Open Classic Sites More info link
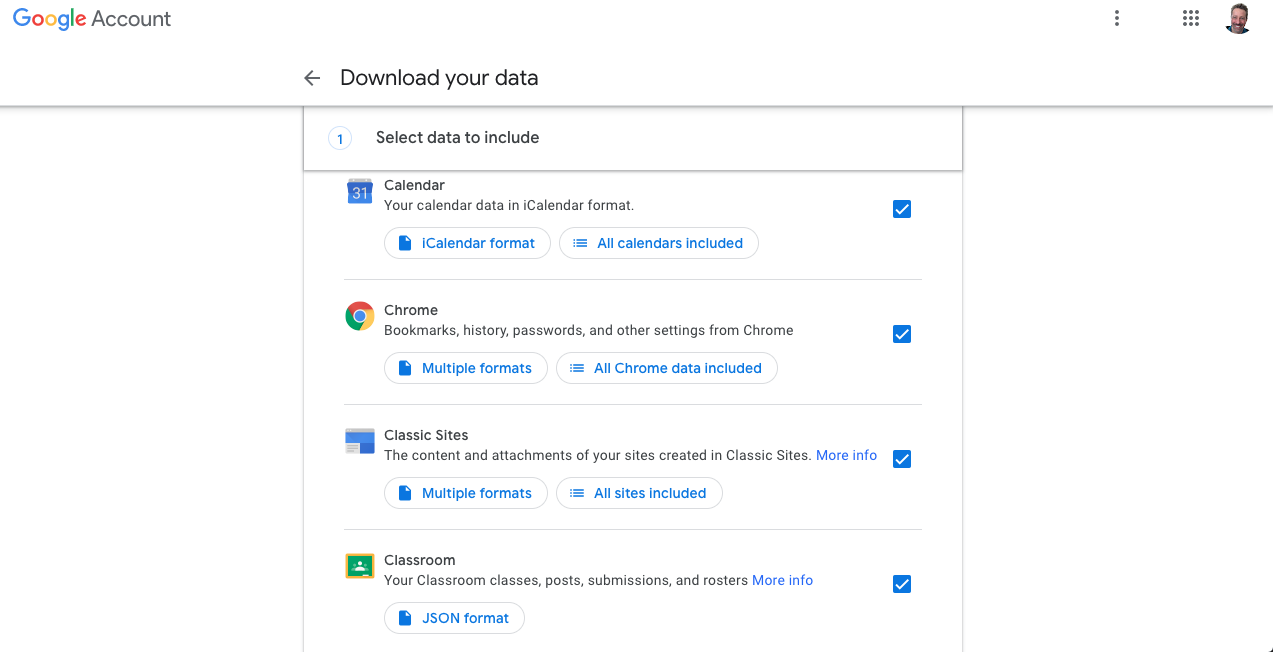This screenshot has width=1273, height=652. coord(846,455)
